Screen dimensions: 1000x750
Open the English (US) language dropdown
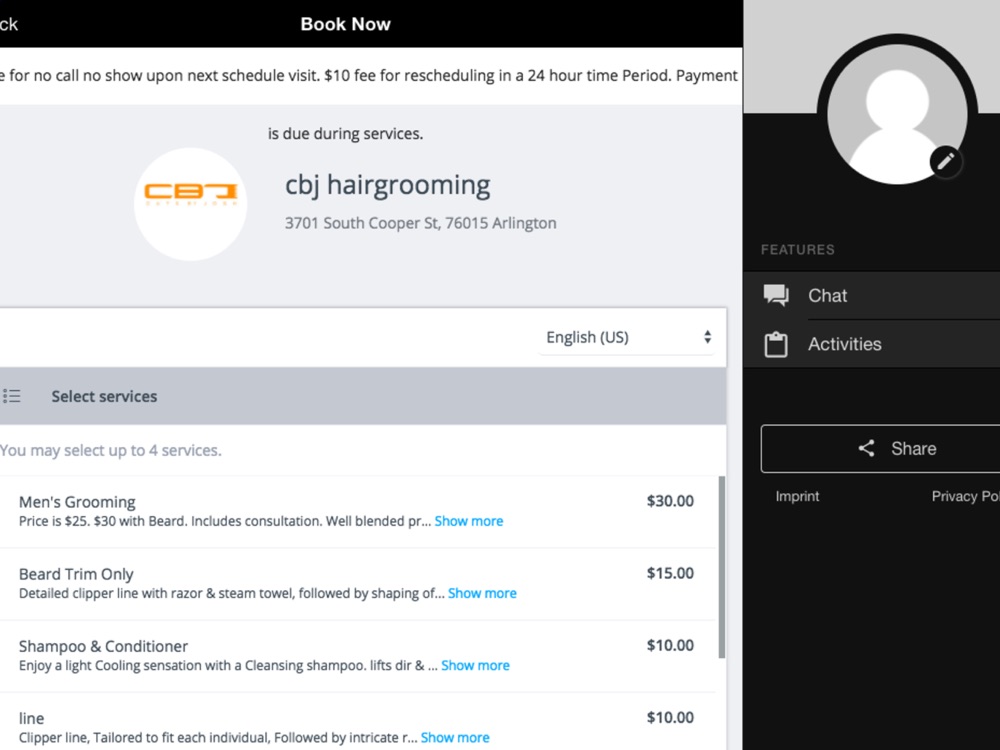click(x=627, y=337)
